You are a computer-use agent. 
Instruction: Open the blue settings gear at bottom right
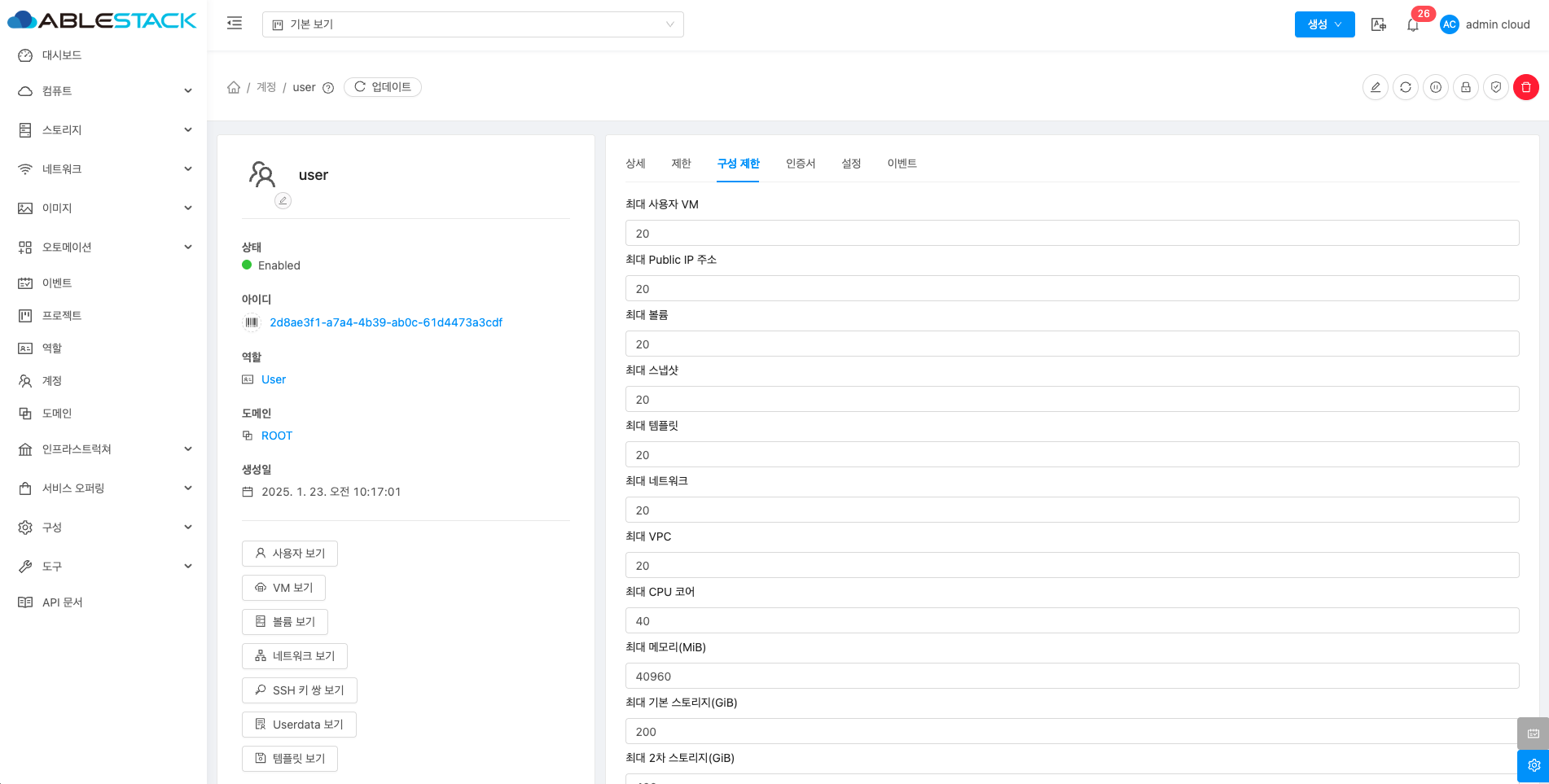(x=1533, y=765)
